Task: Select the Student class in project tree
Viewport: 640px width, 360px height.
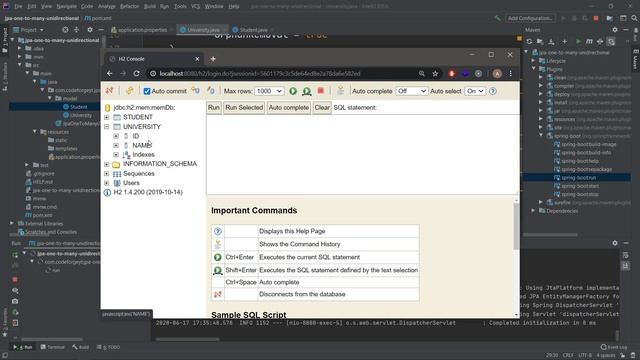Action: [78, 107]
